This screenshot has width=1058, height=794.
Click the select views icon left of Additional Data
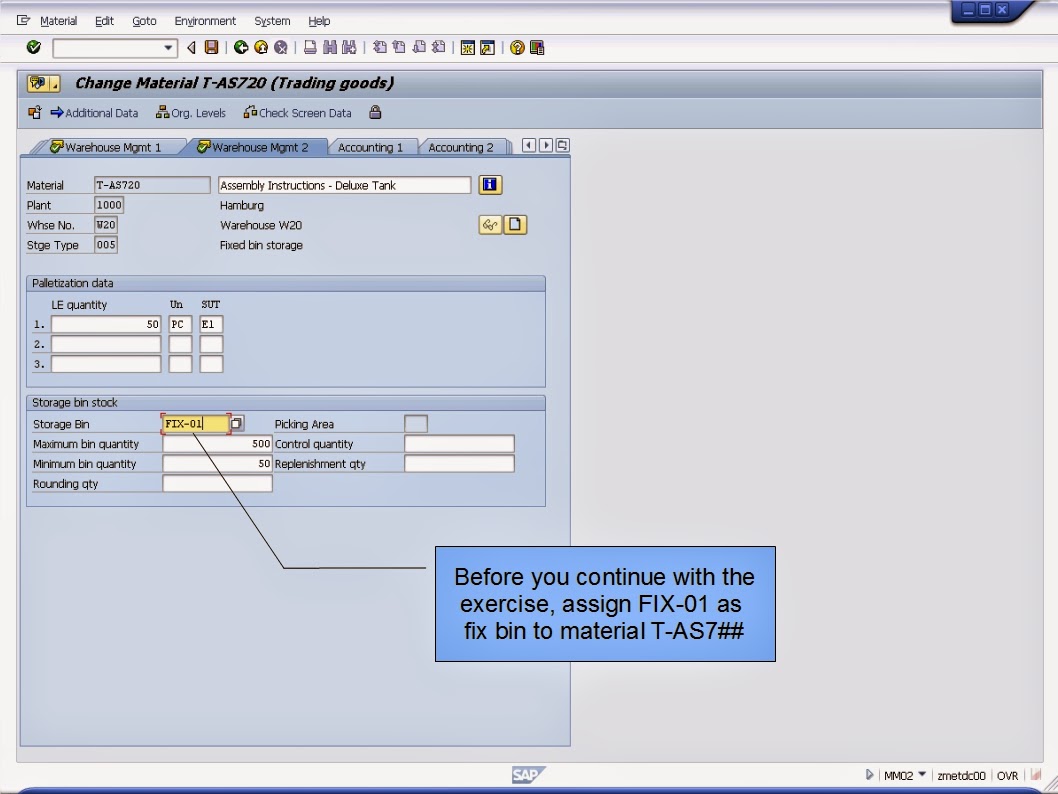click(x=34, y=113)
